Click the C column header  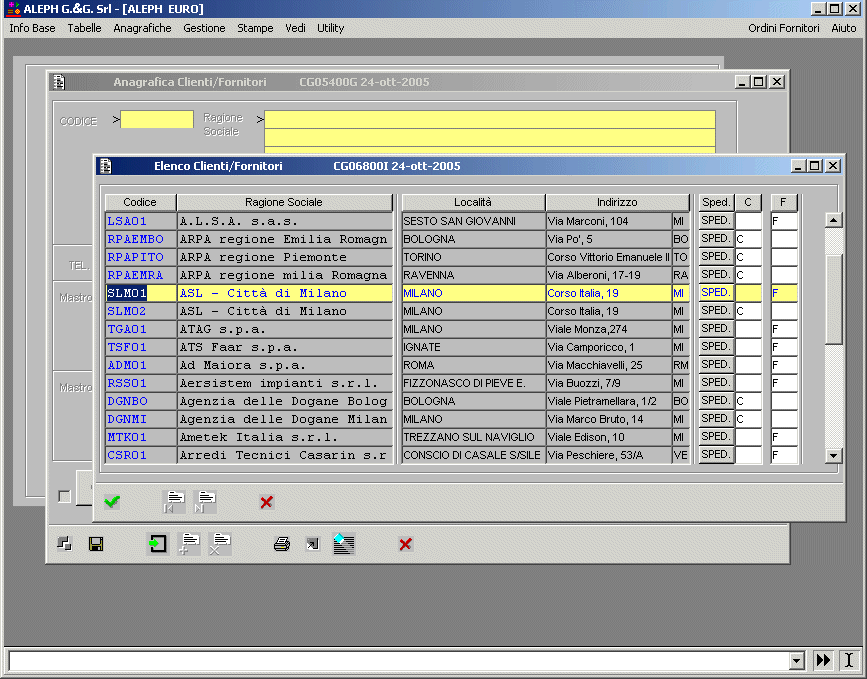(748, 202)
